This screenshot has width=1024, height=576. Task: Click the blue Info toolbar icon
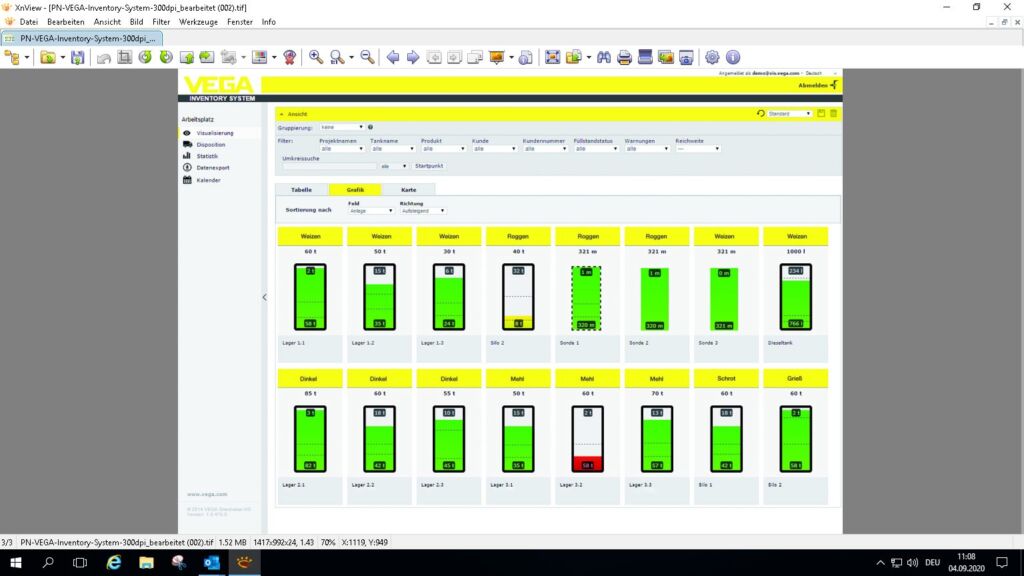tap(733, 58)
